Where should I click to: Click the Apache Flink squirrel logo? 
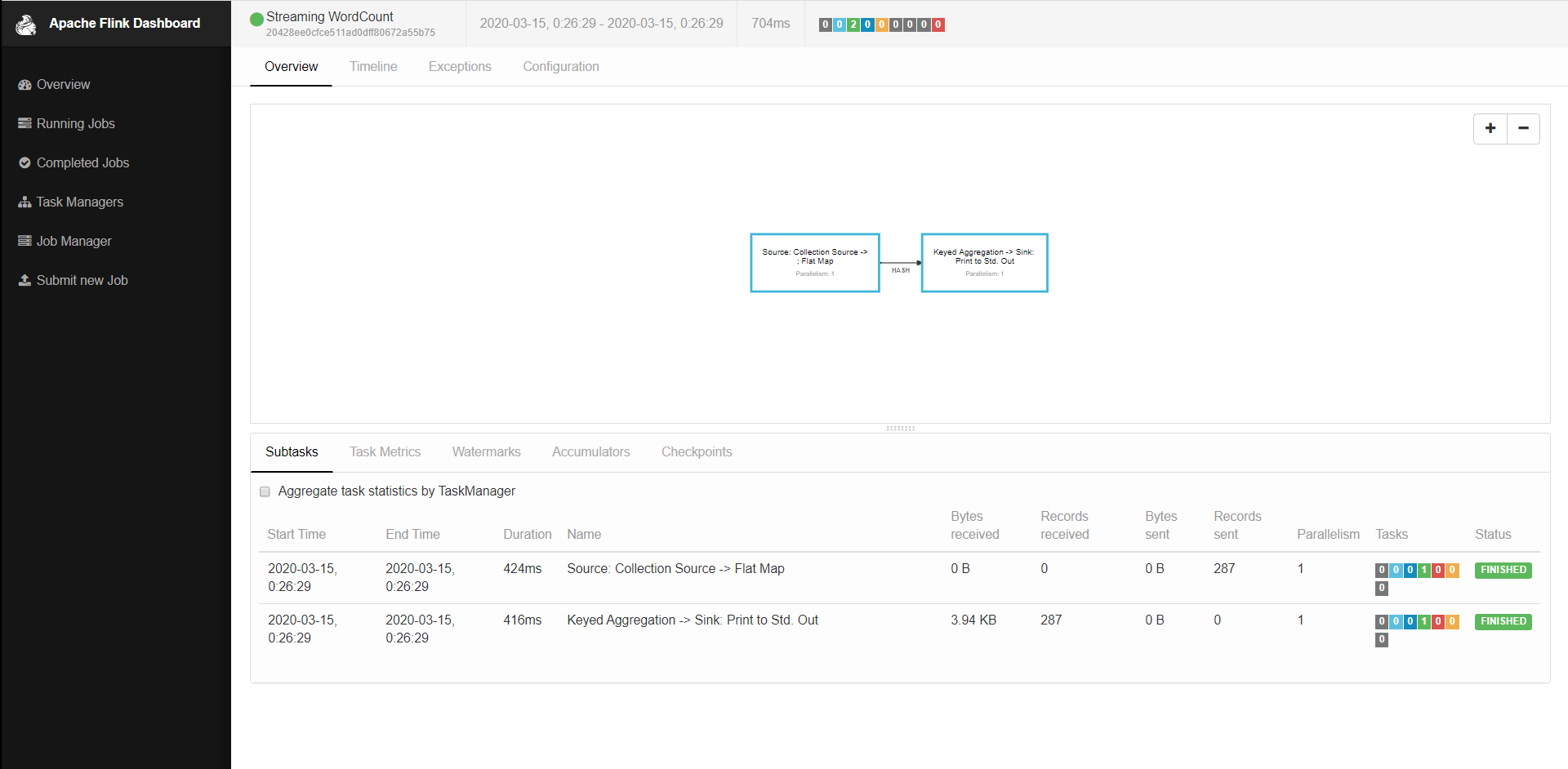26,24
